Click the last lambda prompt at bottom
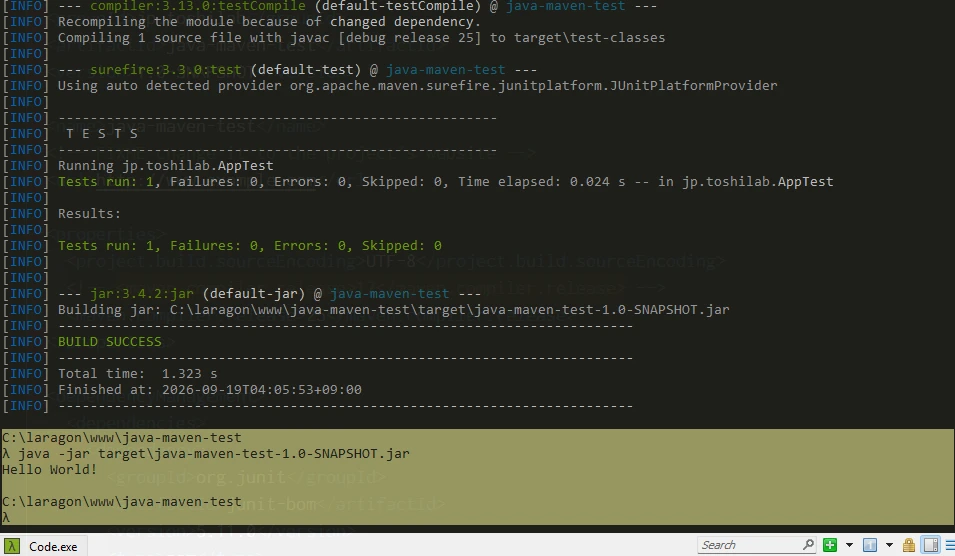This screenshot has width=955, height=556. pyautogui.click(x=6, y=518)
